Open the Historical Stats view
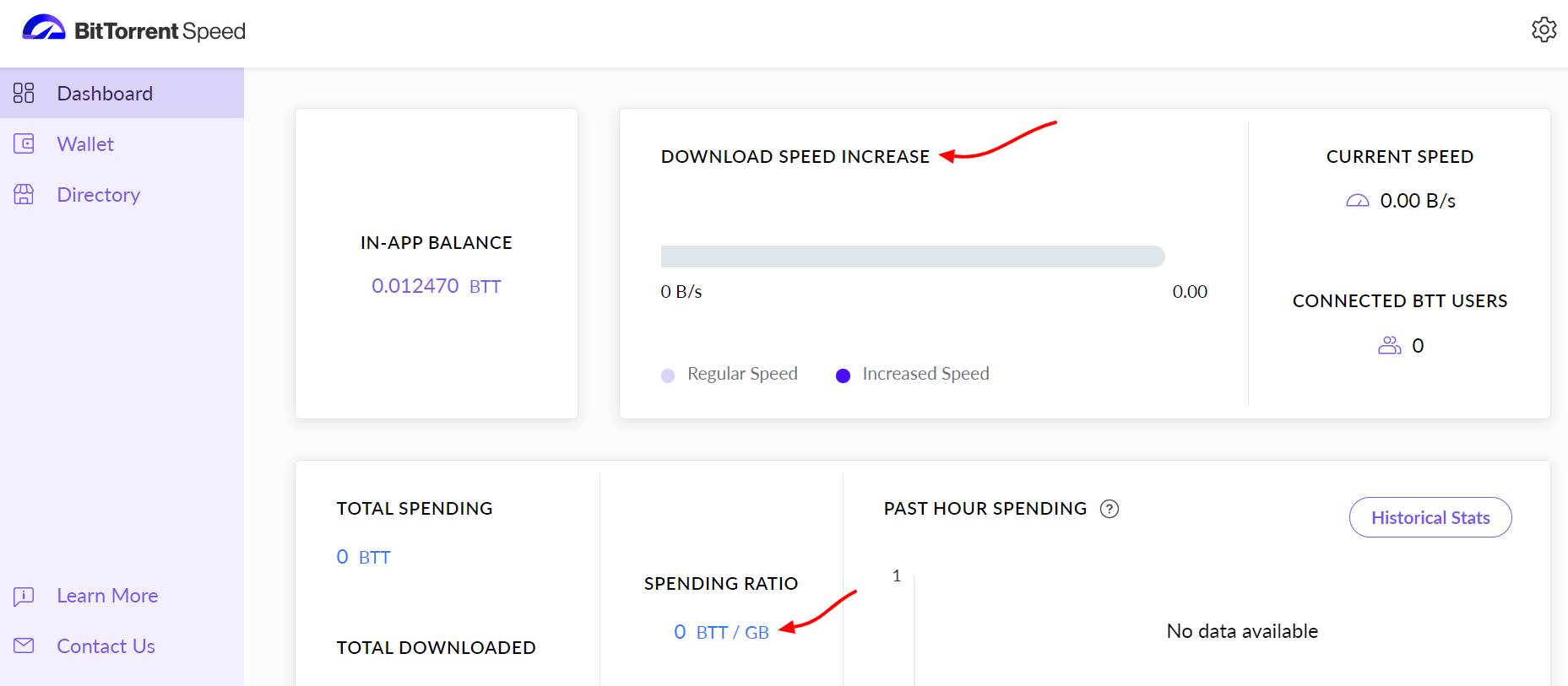Viewport: 1568px width, 686px height. coord(1430,517)
